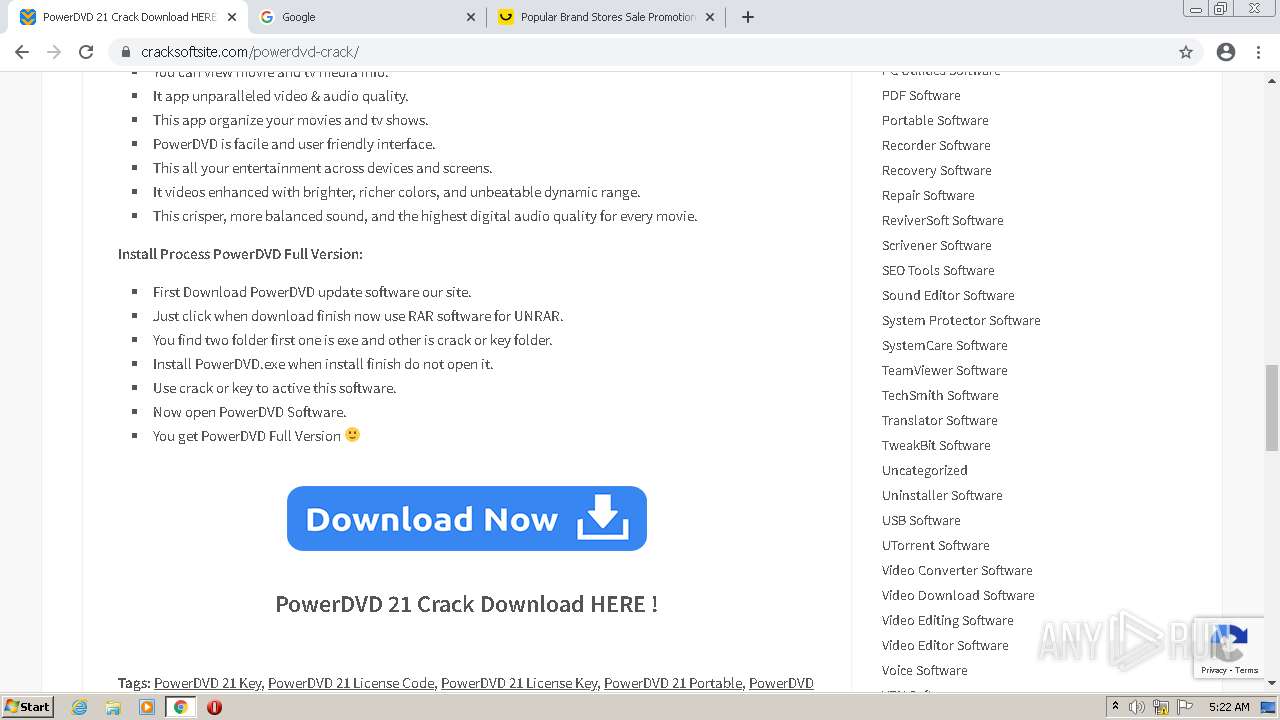1280x720 pixels.
Task: Click the page vertical scrollbar thumb
Action: pos(1272,407)
